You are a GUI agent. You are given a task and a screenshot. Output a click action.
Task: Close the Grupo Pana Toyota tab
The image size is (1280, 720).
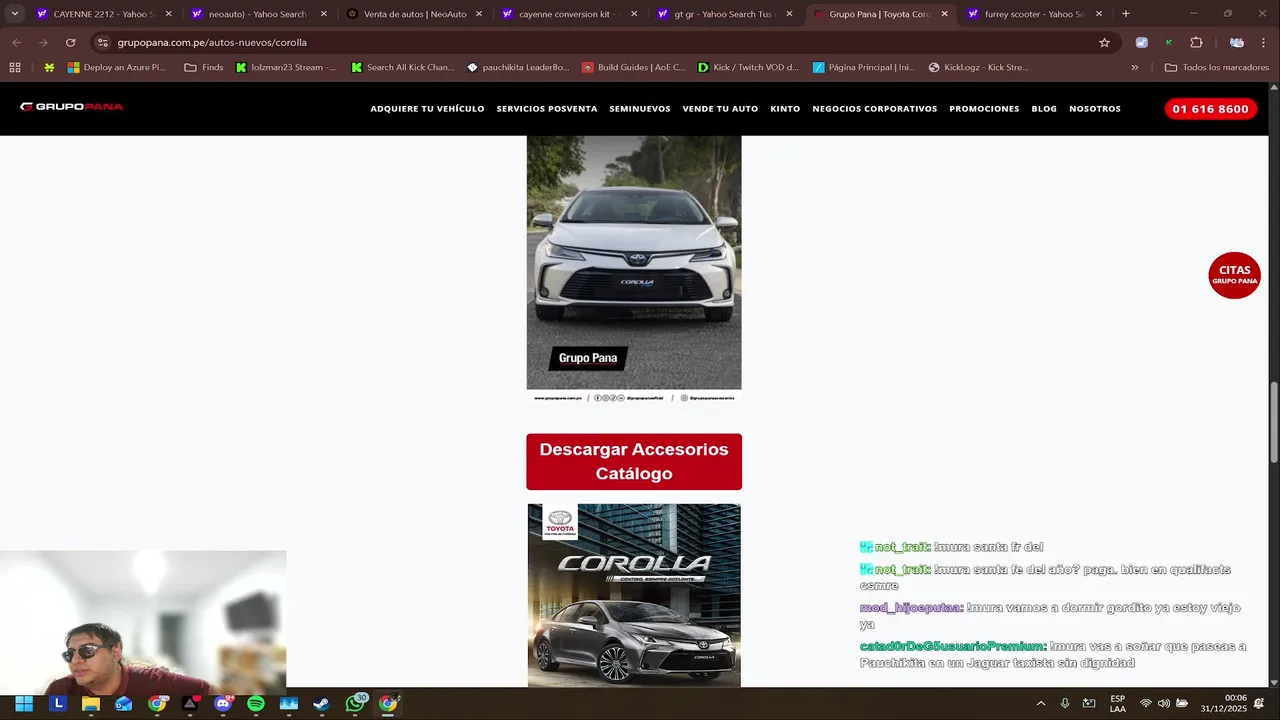(x=944, y=14)
